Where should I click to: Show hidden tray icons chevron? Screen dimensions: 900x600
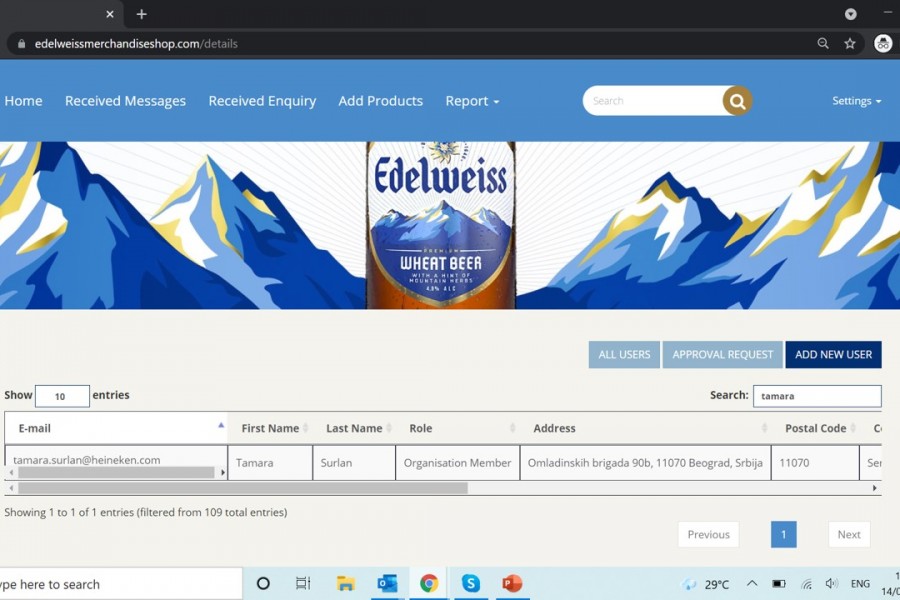(x=752, y=584)
